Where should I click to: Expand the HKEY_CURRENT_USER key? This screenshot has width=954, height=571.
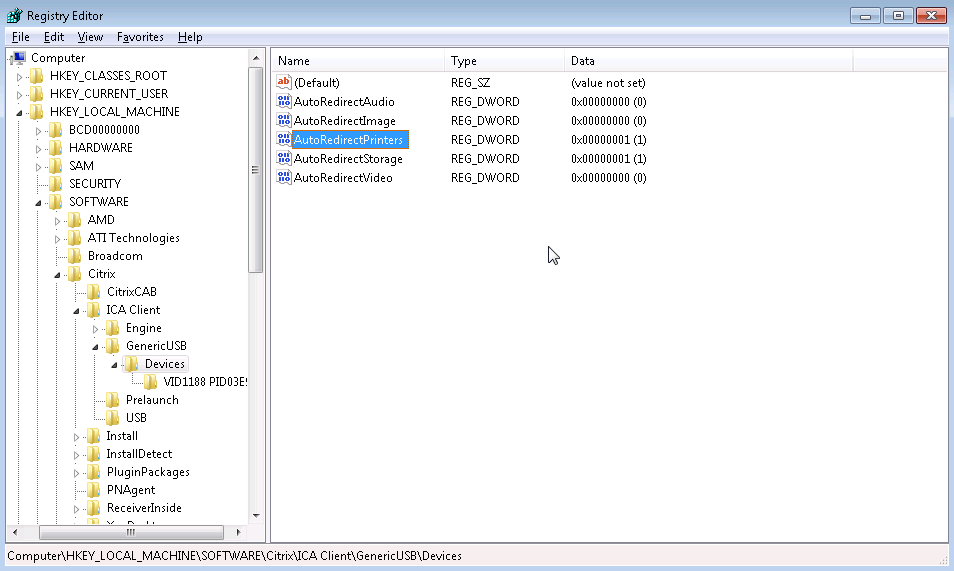19,94
